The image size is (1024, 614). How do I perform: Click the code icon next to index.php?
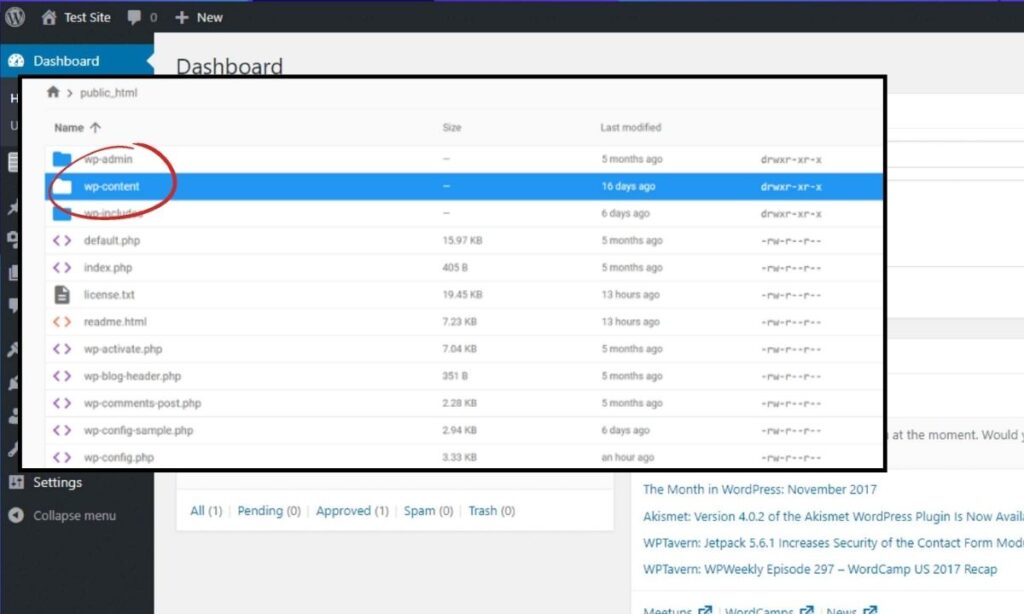(60, 267)
